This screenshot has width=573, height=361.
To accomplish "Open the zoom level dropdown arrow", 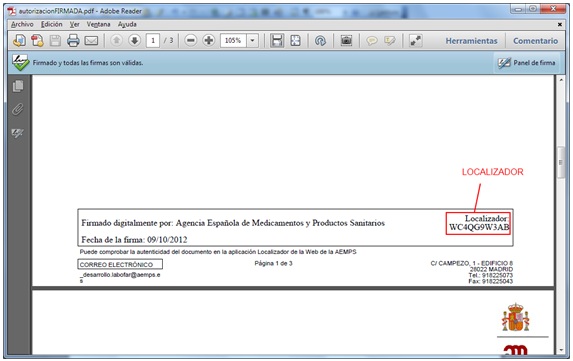I will pos(253,40).
